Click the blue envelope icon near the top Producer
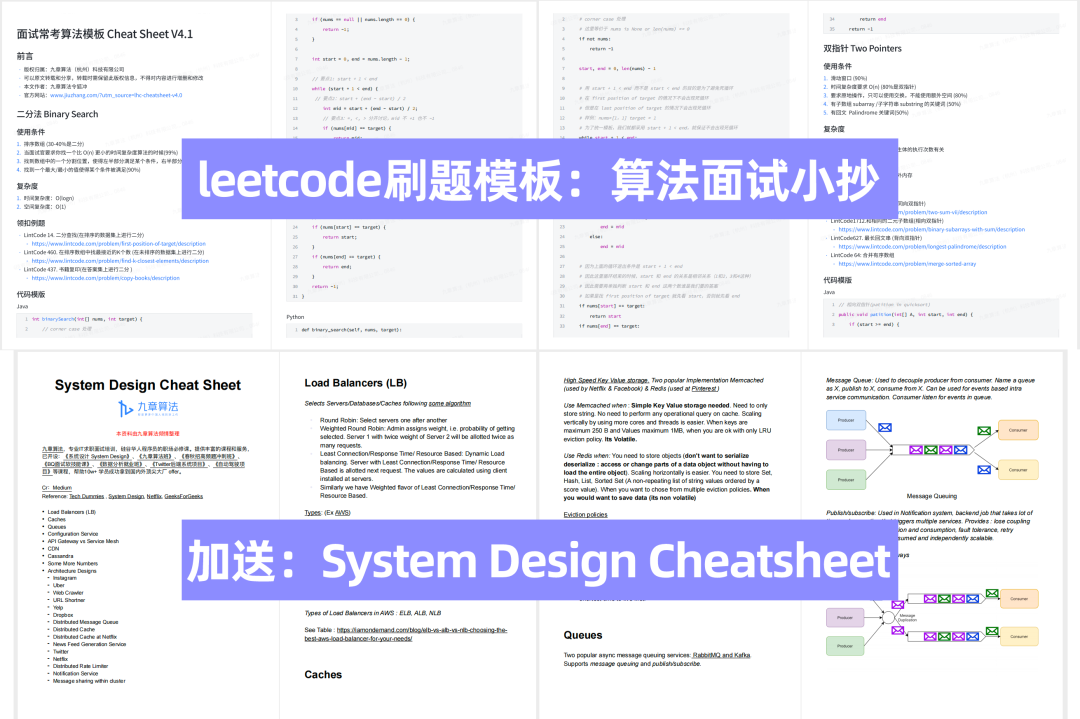Screen dimensions: 1080x719 (885, 428)
